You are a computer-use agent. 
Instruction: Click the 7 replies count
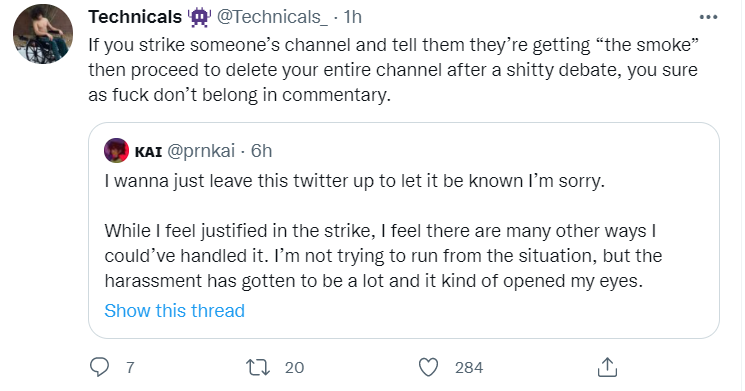[130, 368]
